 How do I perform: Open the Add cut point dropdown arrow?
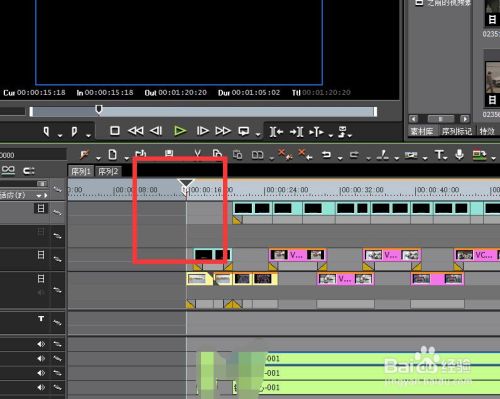(x=397, y=158)
